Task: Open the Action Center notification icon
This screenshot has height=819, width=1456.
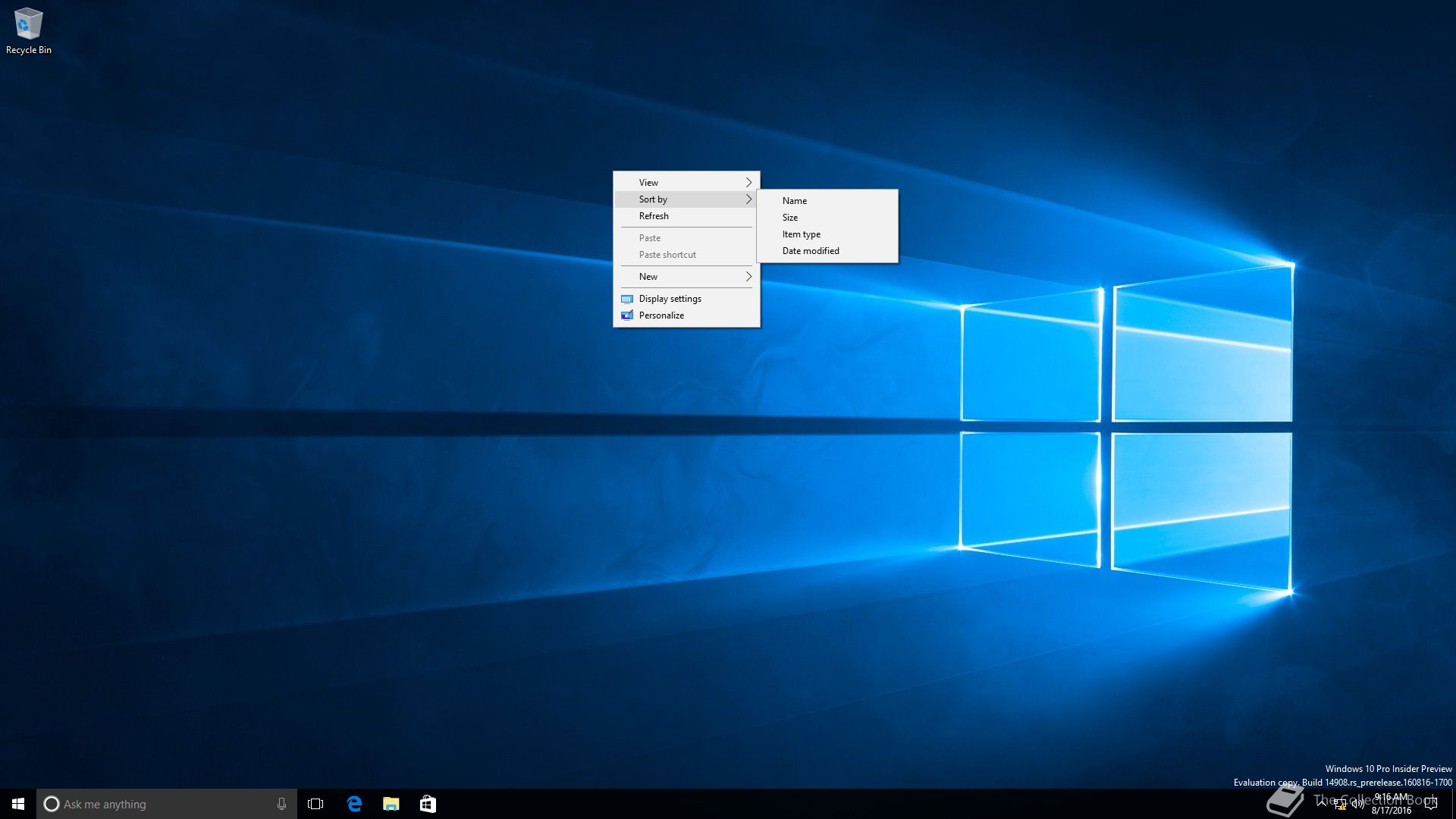Action: 1431,804
